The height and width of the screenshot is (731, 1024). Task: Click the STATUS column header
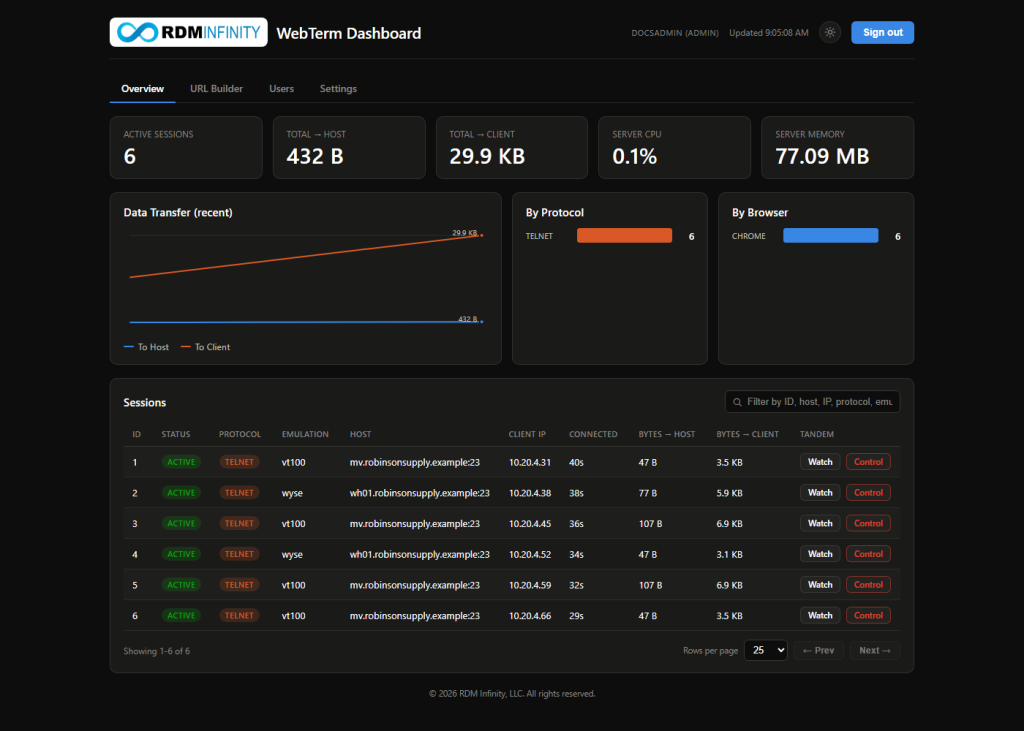(x=176, y=434)
